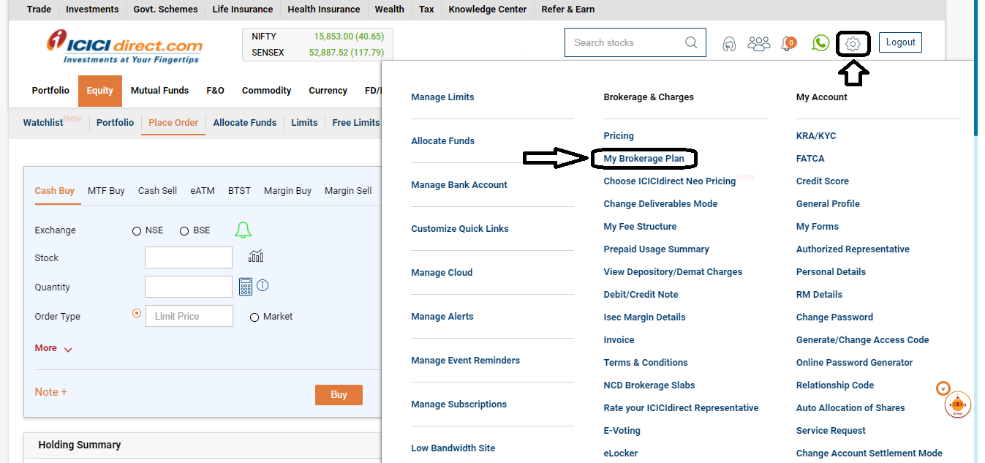Click the orange Buy button
The image size is (985, 463).
(338, 395)
